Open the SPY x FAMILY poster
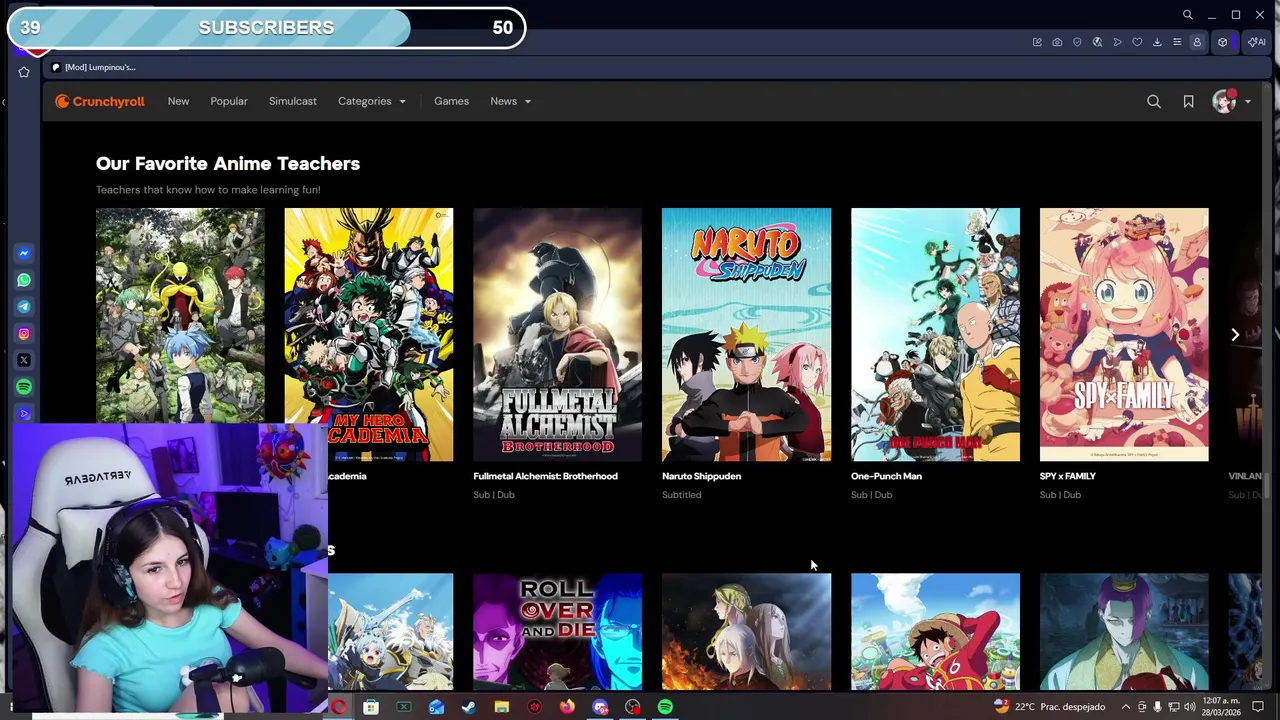 [1124, 334]
